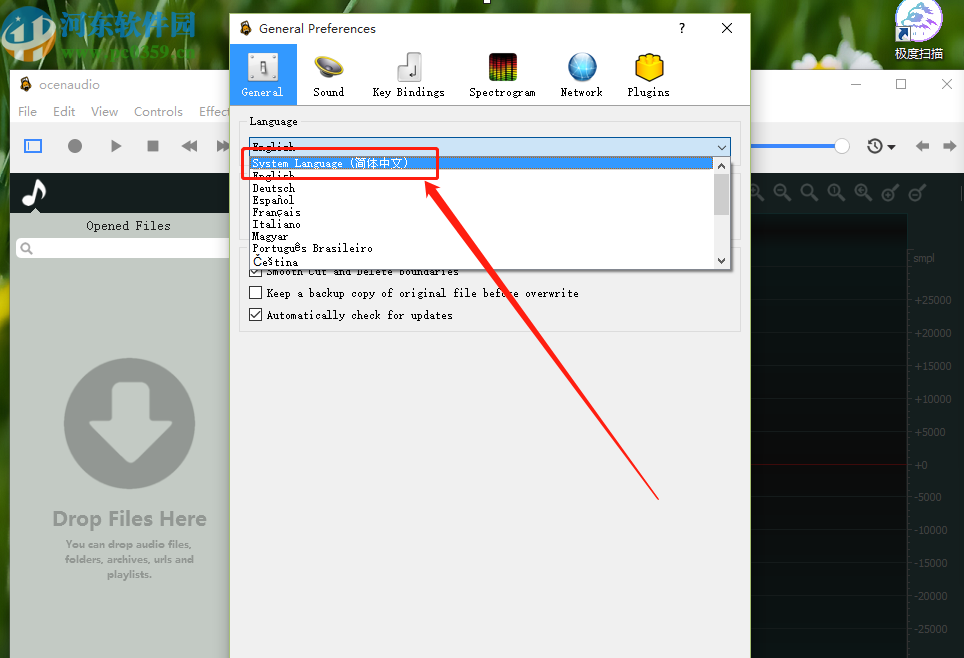Open the File menu in ocenaudio
Viewport: 964px width, 658px height.
[x=27, y=111]
